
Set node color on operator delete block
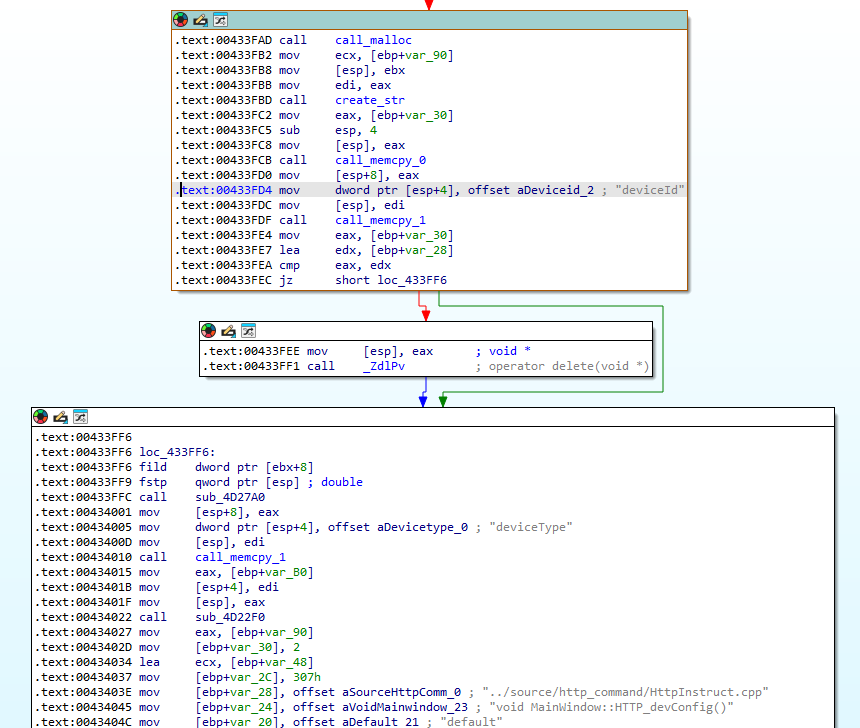point(209,331)
